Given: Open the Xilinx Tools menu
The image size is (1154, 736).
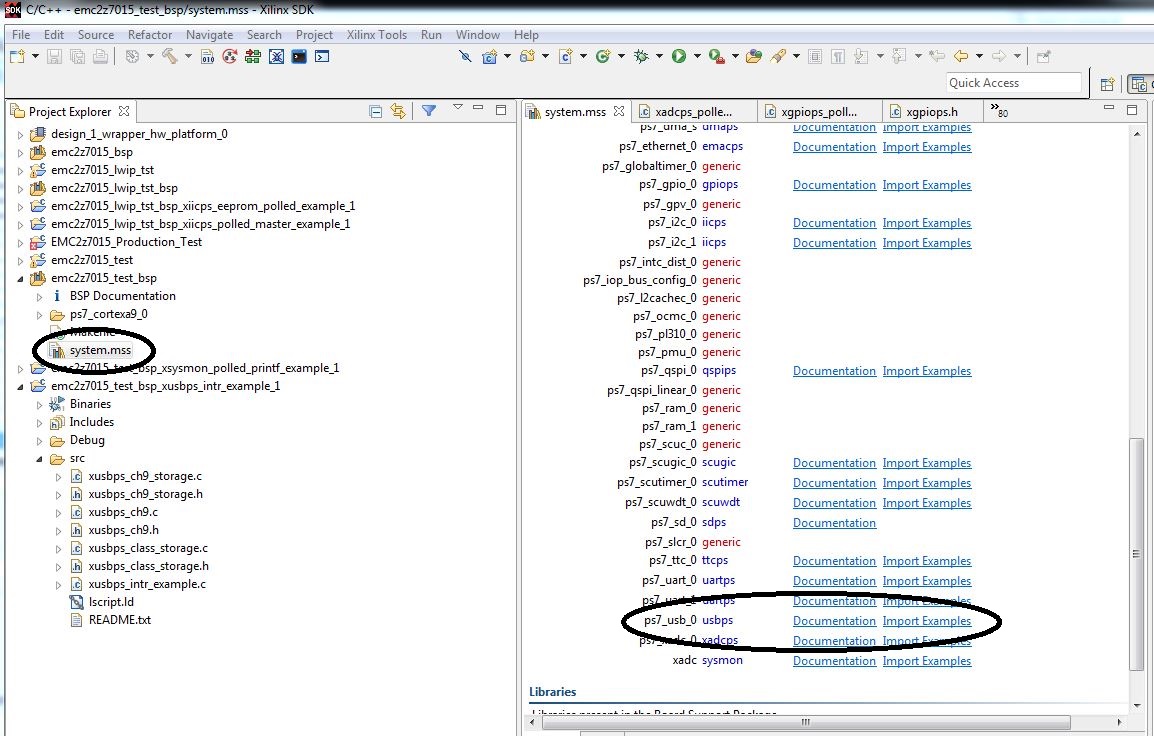Looking at the screenshot, I should click(x=377, y=34).
